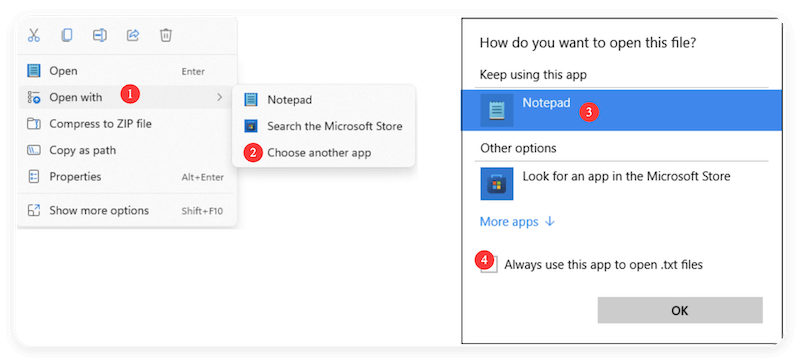
Task: Check Always use this app for .txt files
Action: coord(489,265)
